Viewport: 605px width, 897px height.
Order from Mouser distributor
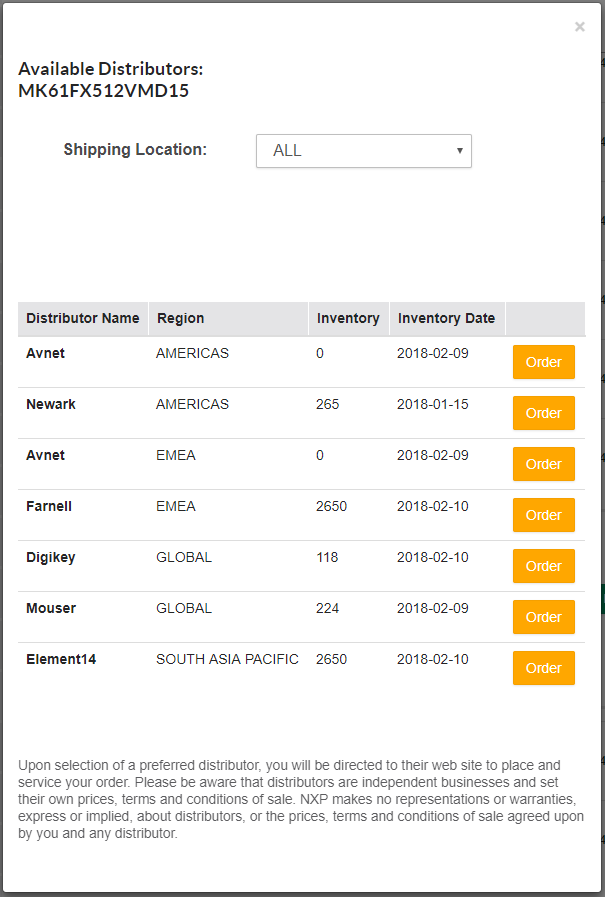point(543,617)
